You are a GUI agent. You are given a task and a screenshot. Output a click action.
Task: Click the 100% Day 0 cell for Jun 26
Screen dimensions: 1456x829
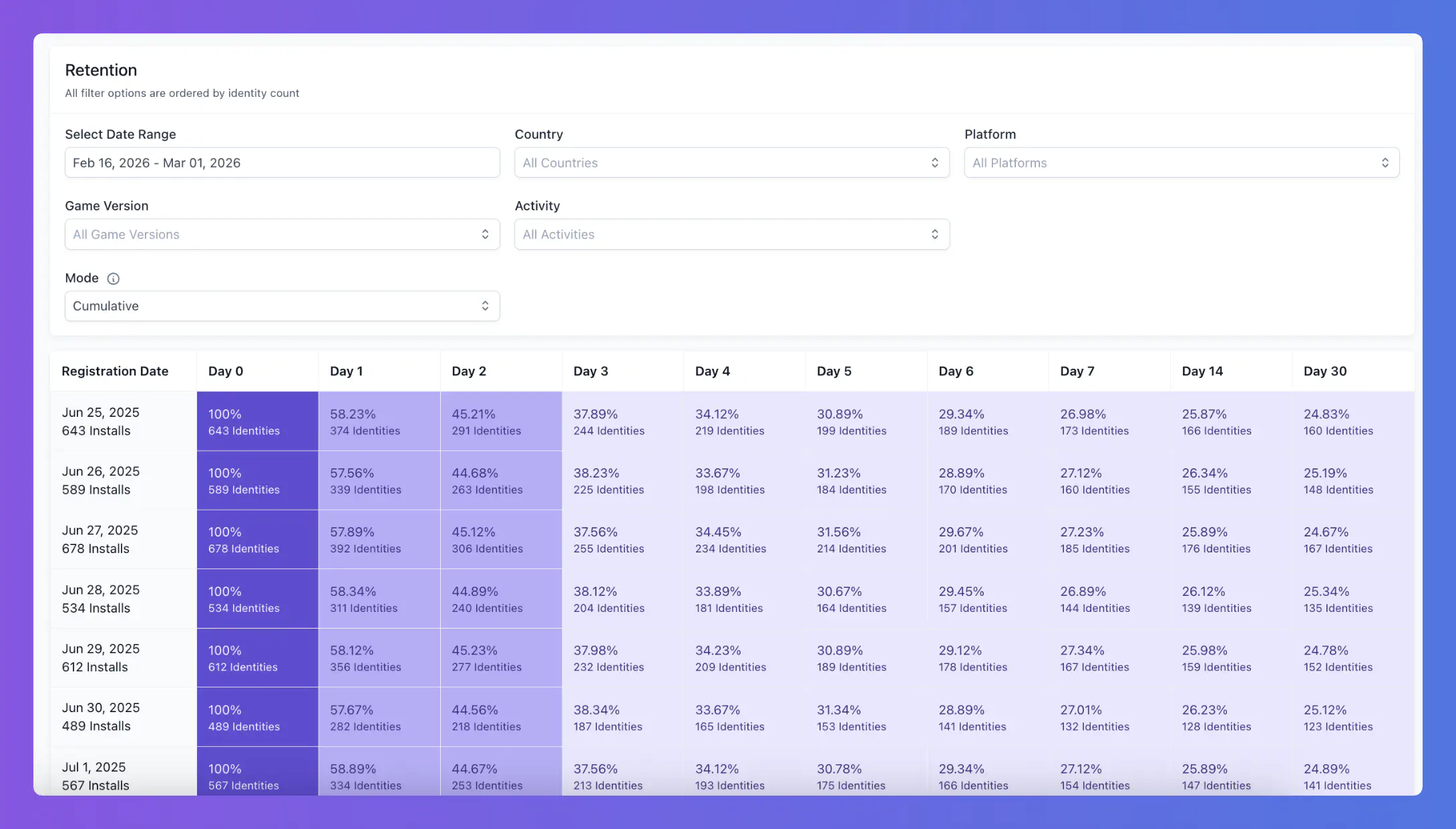pos(257,480)
